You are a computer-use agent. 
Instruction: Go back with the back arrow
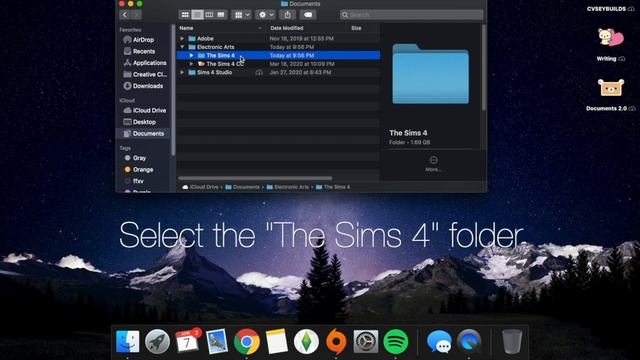[x=125, y=15]
